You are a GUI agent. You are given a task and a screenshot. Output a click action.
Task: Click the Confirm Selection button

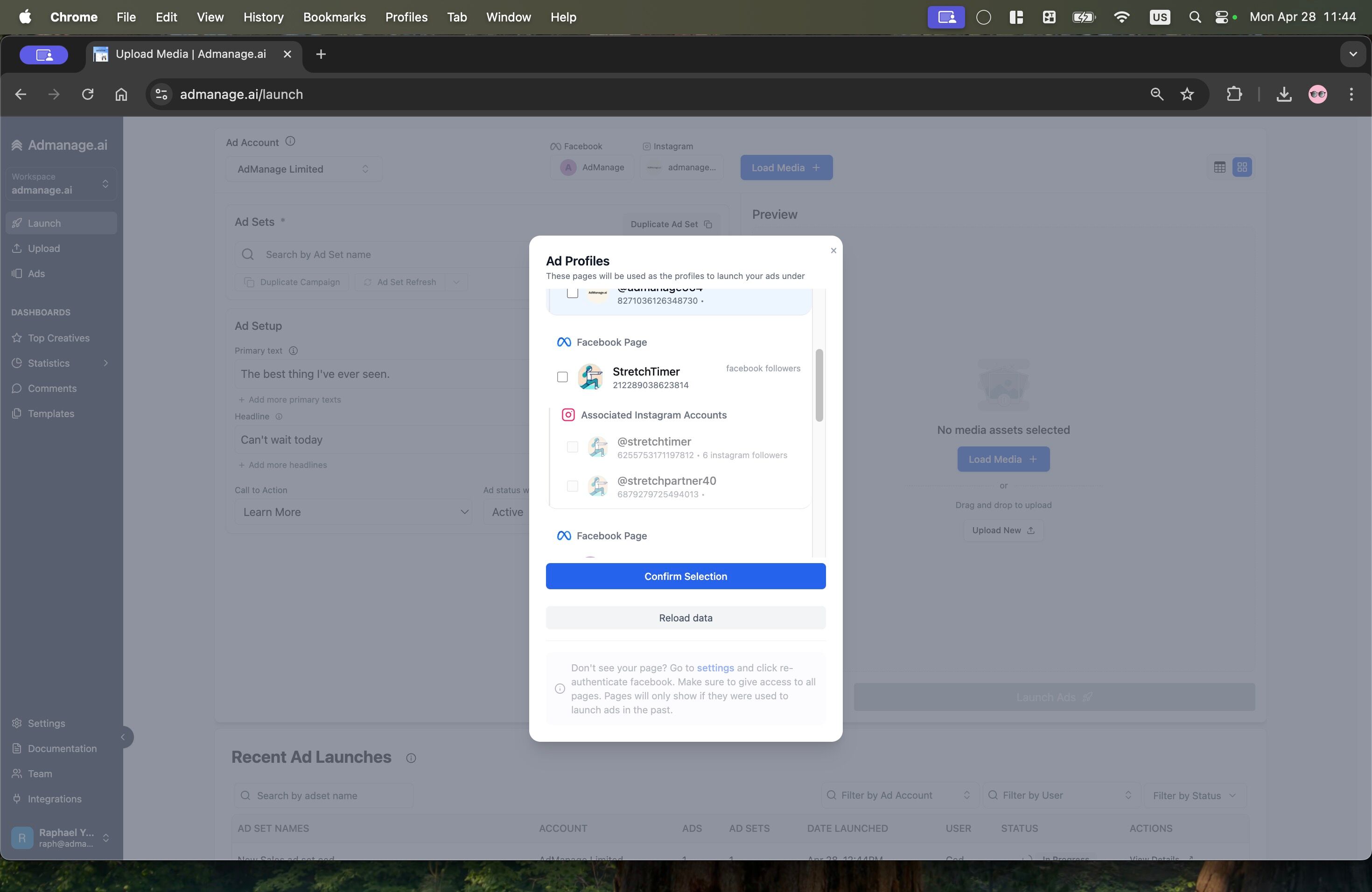(x=686, y=576)
